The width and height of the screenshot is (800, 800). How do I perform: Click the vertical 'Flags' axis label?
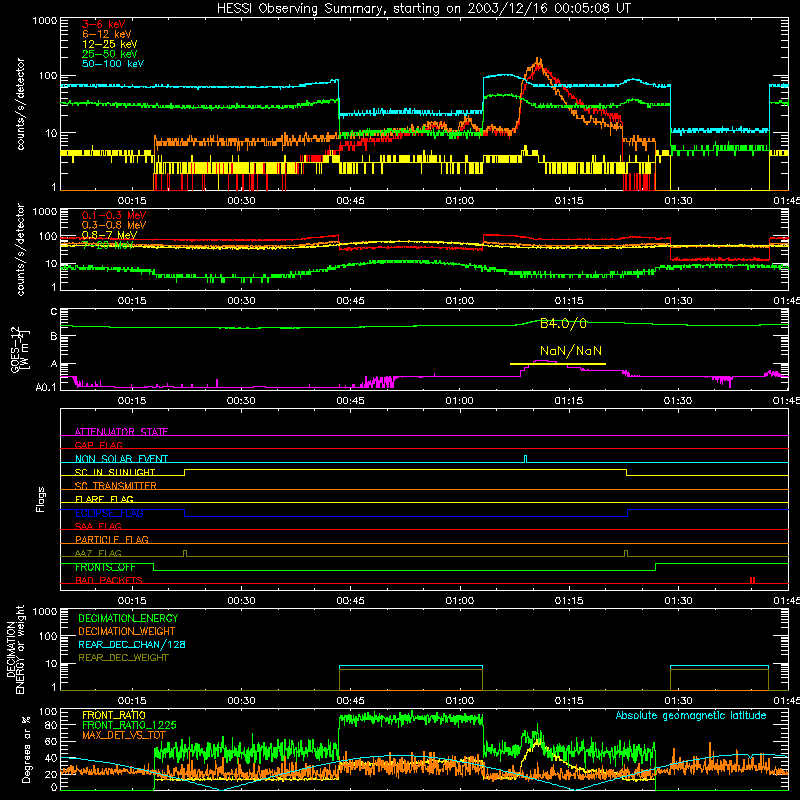pyautogui.click(x=40, y=499)
